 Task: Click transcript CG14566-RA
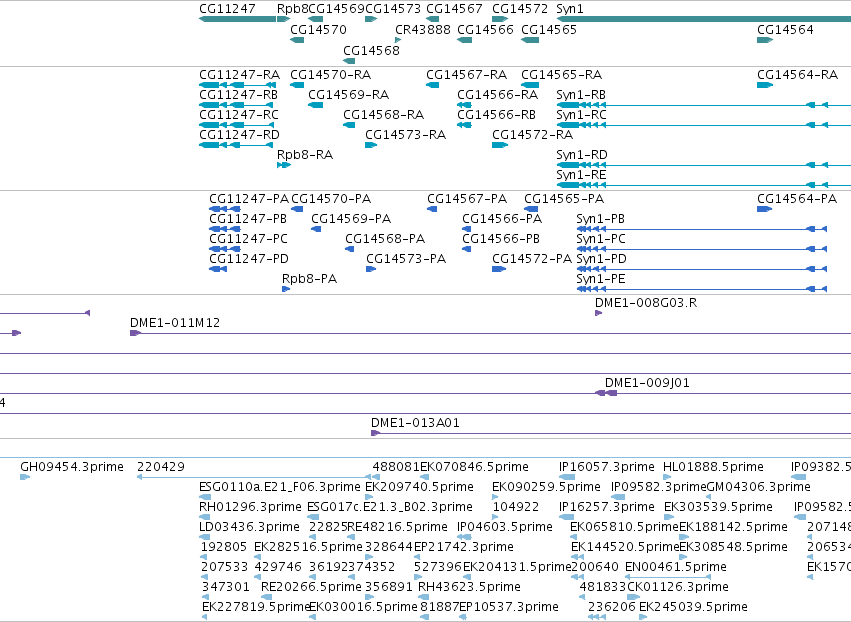(x=497, y=94)
